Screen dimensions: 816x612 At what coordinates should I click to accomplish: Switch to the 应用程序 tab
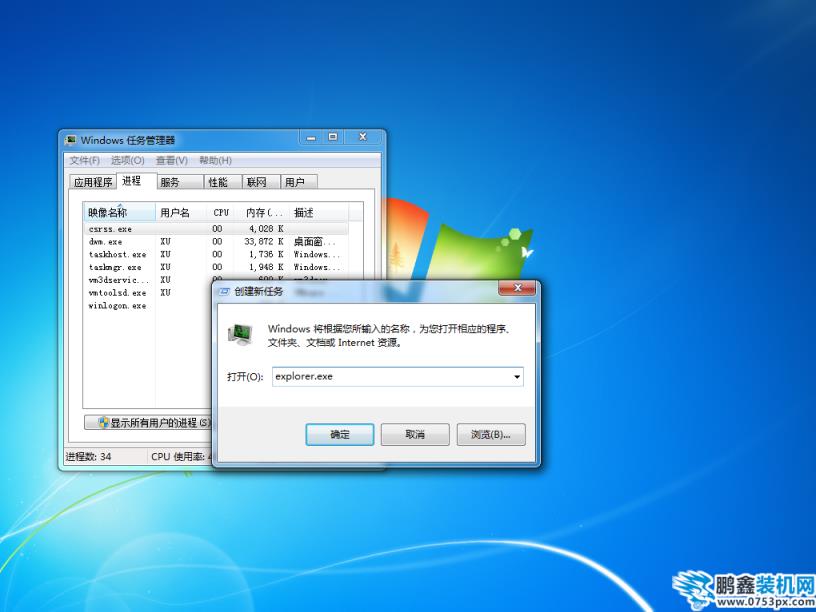click(93, 182)
